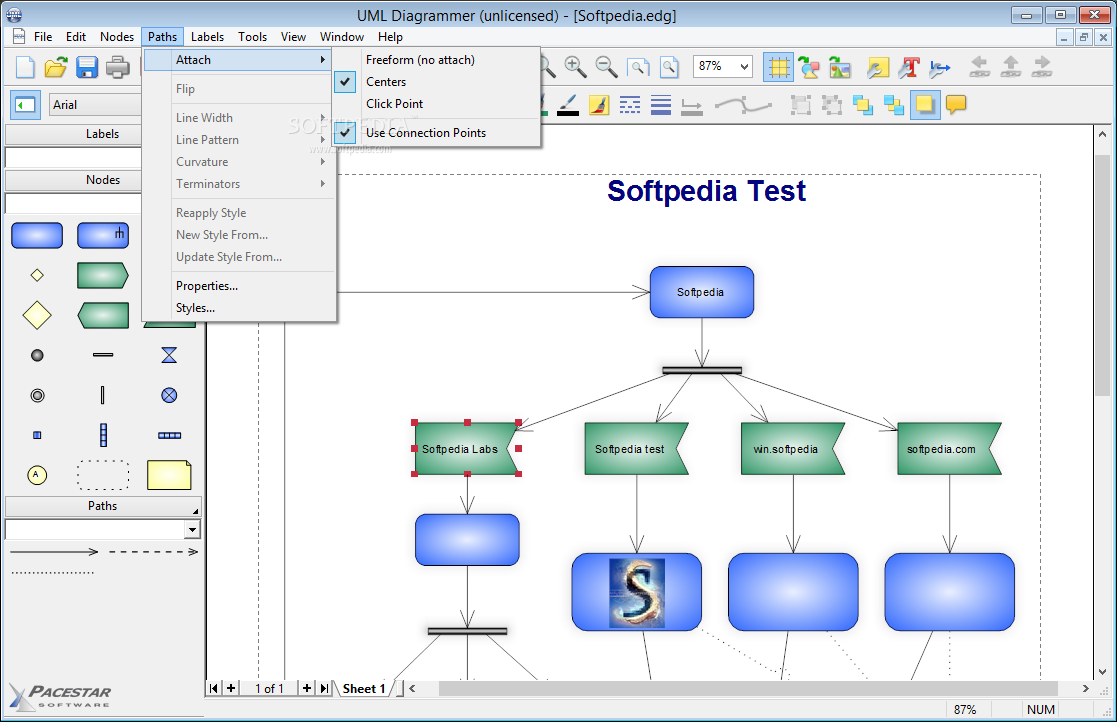
Task: Click the yellow callout speech bubble icon
Action: (x=956, y=105)
